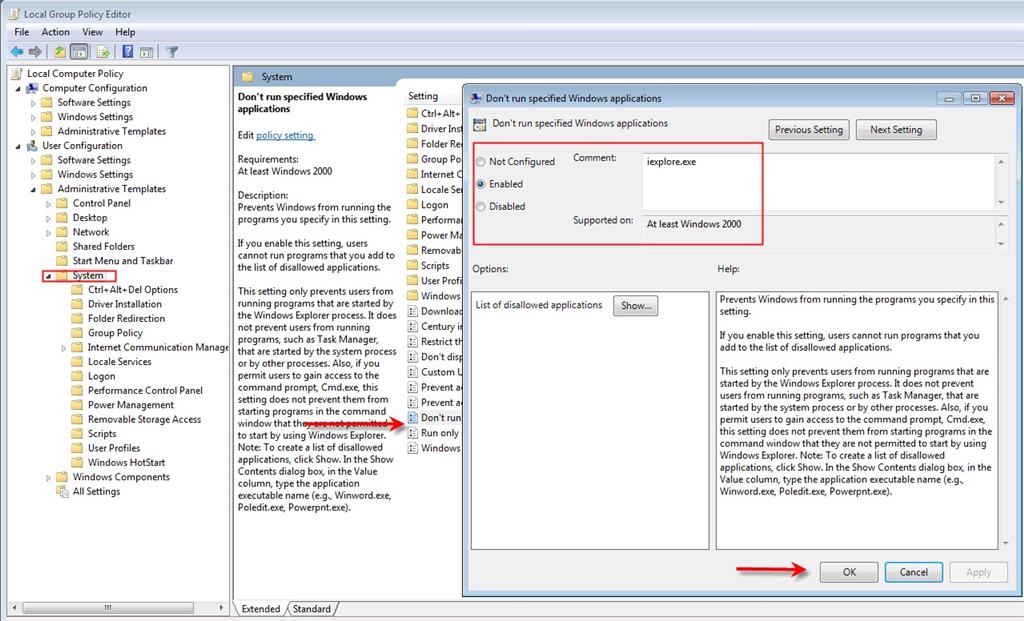Open the View menu
The width and height of the screenshot is (1024, 621).
click(92, 32)
